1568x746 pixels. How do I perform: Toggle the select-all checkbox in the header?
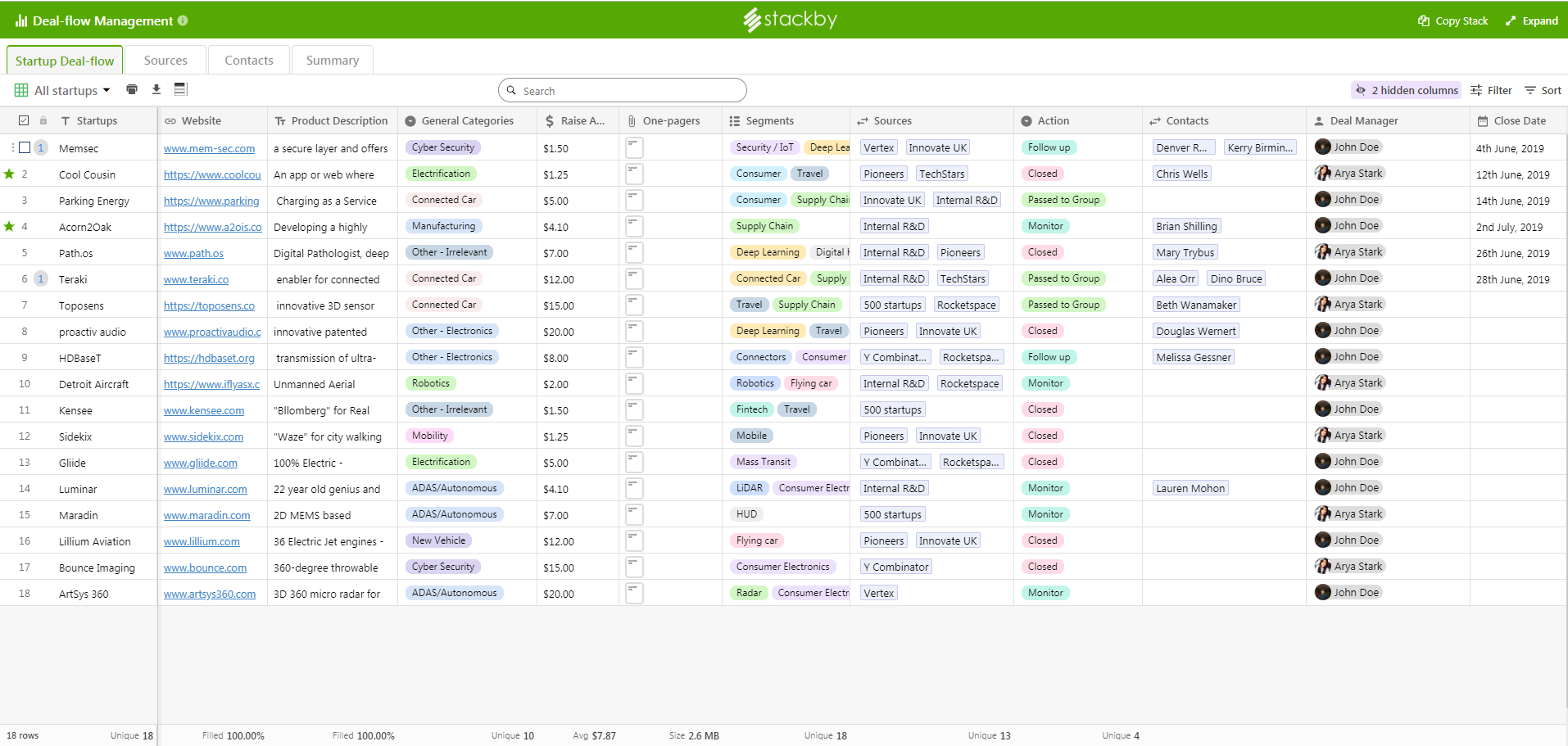pyautogui.click(x=24, y=120)
